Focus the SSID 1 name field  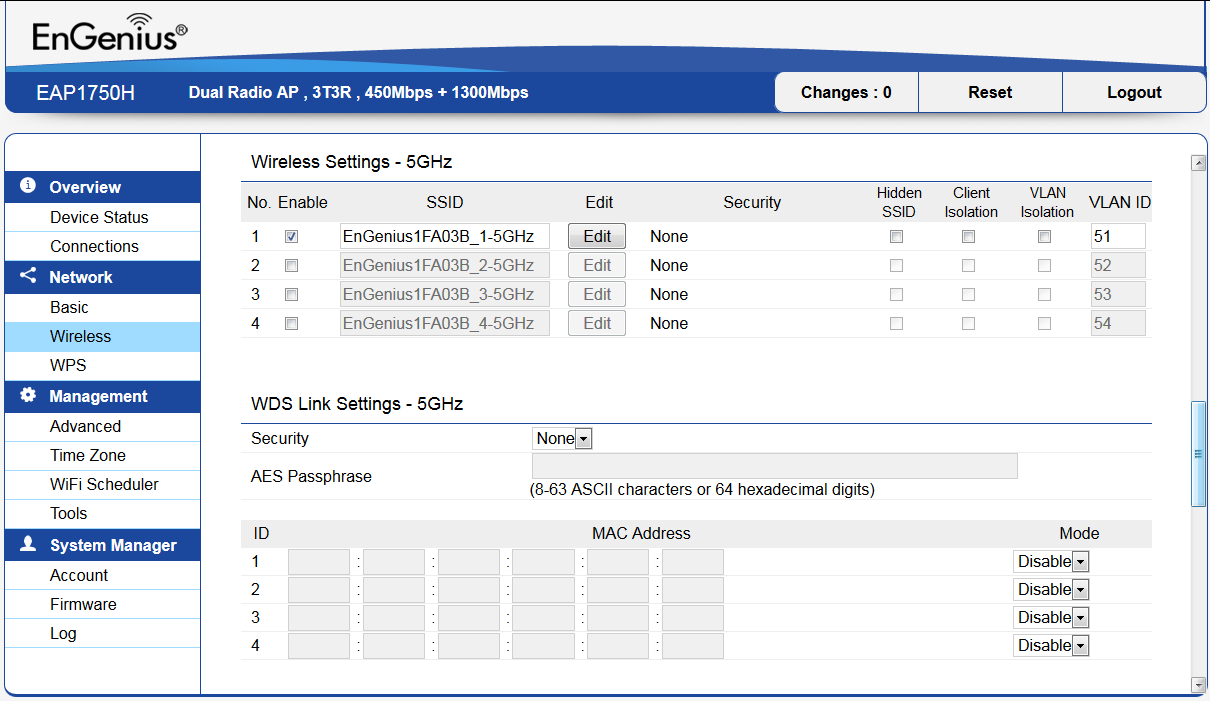(x=445, y=237)
